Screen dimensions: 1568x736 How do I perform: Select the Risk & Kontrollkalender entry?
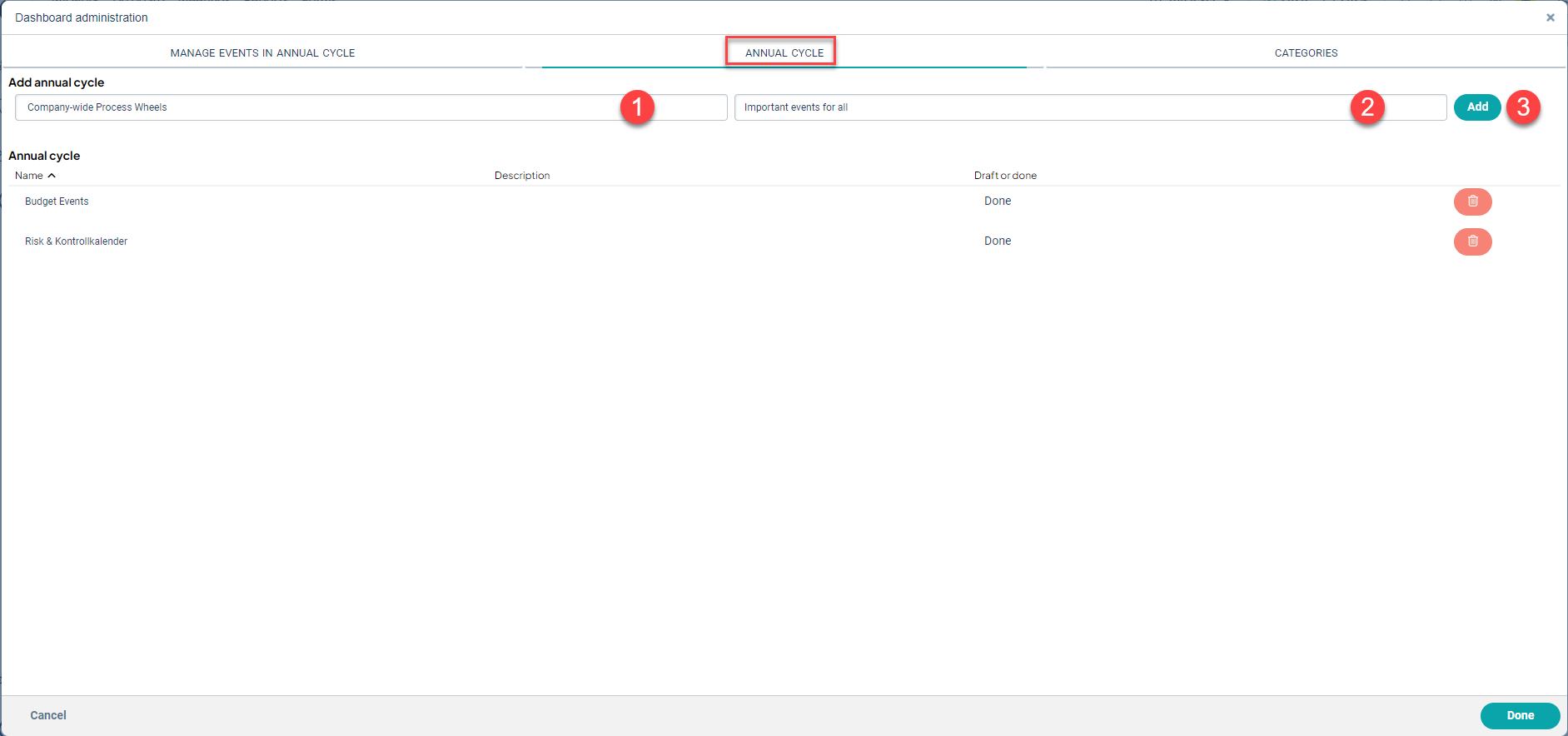76,241
